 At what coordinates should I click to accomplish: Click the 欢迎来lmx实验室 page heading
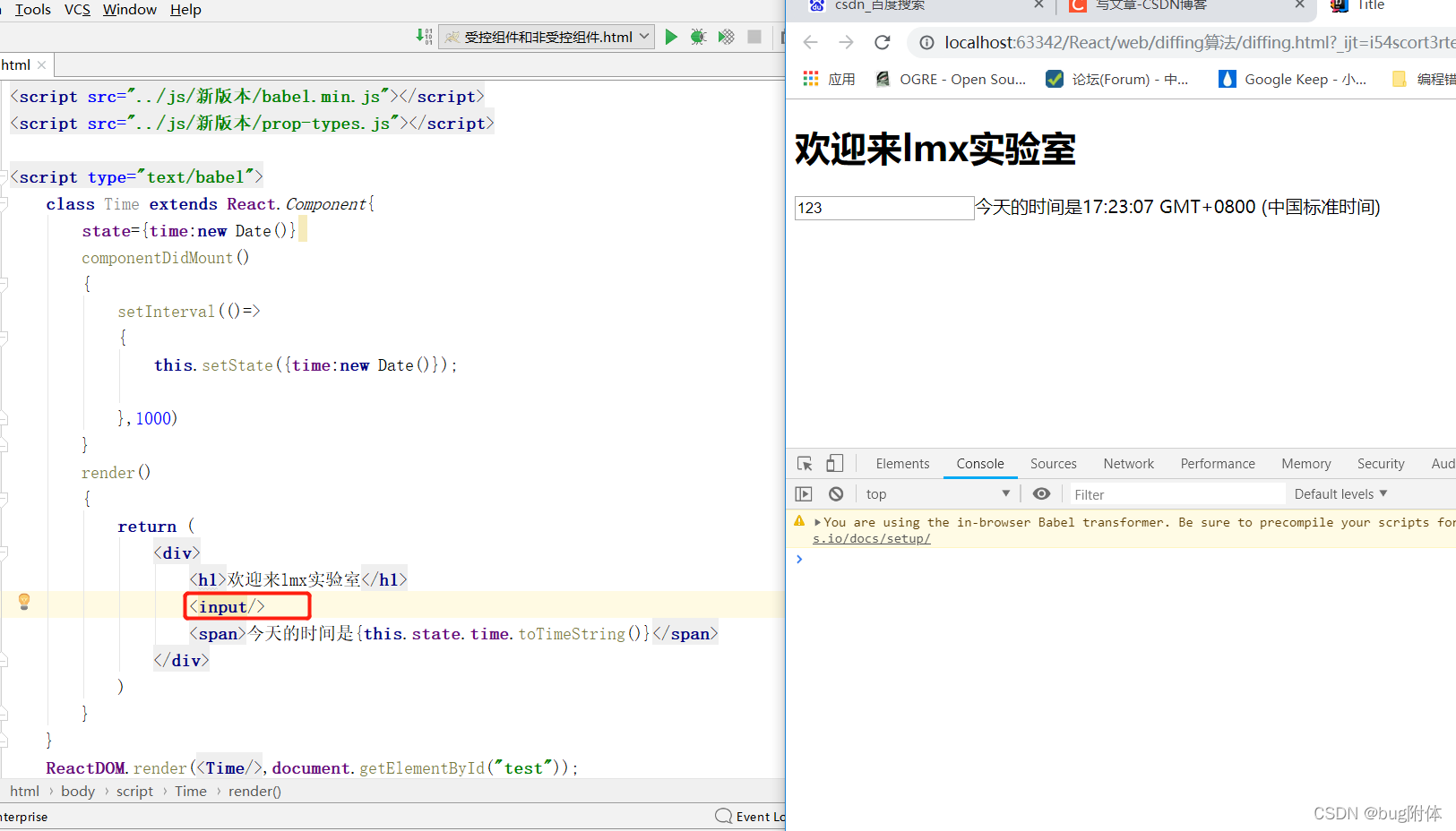(935, 149)
